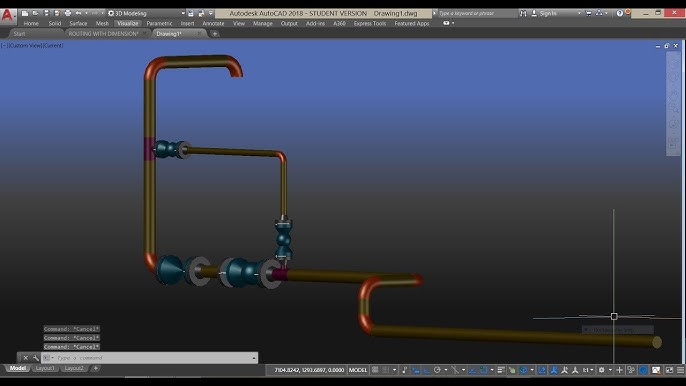
Task: Open the AutoCAD application menu logo
Action: [7, 16]
